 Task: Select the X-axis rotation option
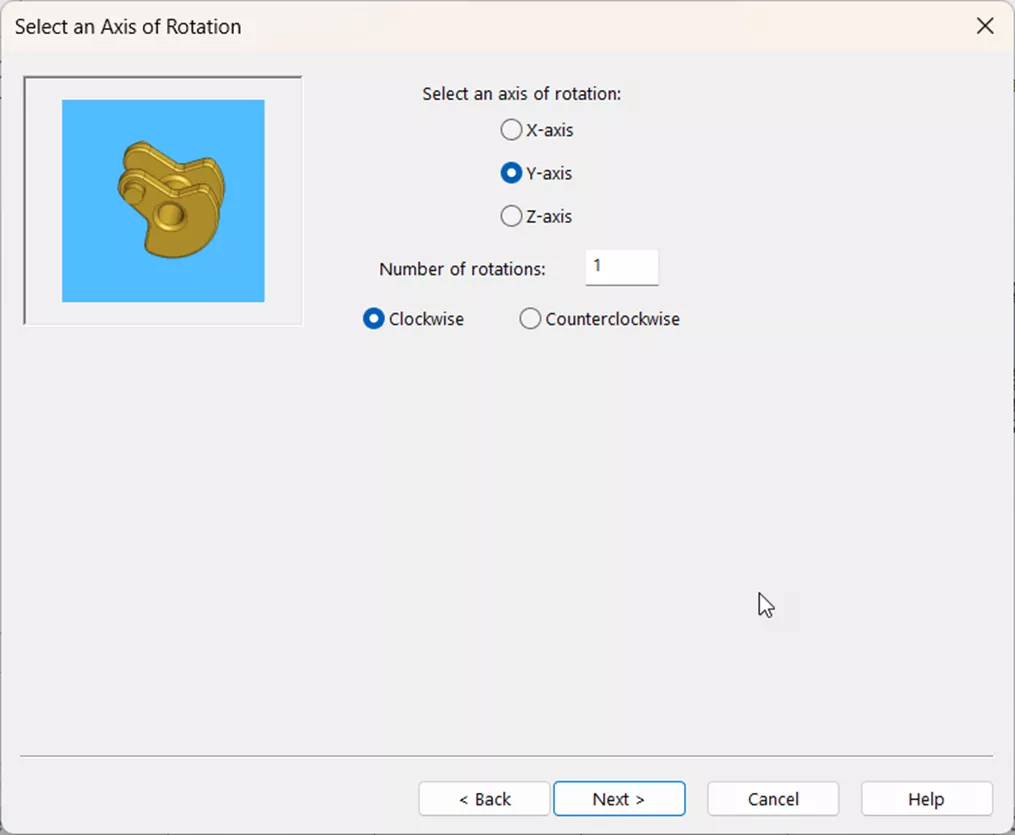click(x=511, y=129)
